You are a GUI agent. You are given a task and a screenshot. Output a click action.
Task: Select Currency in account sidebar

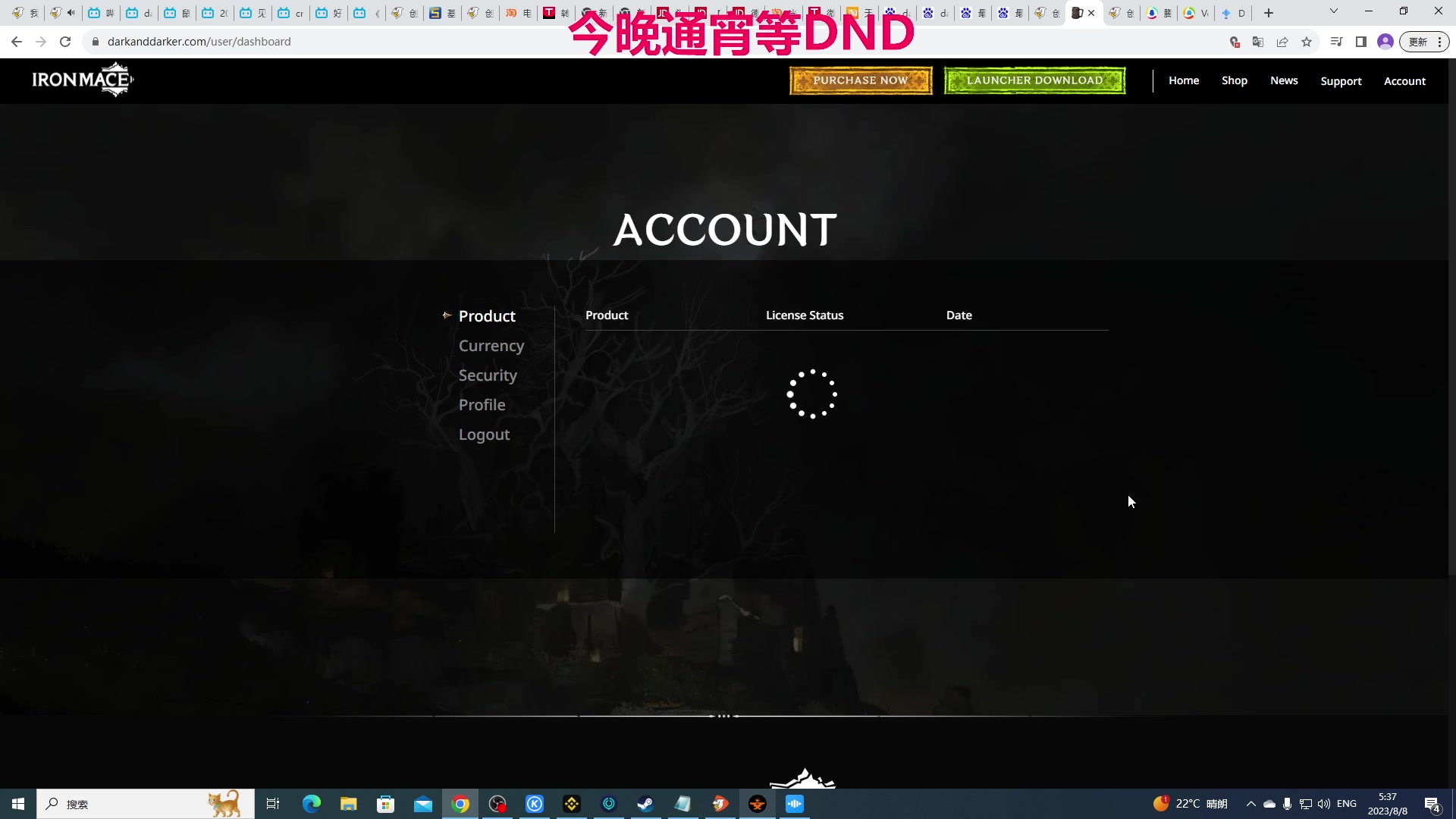pos(491,346)
